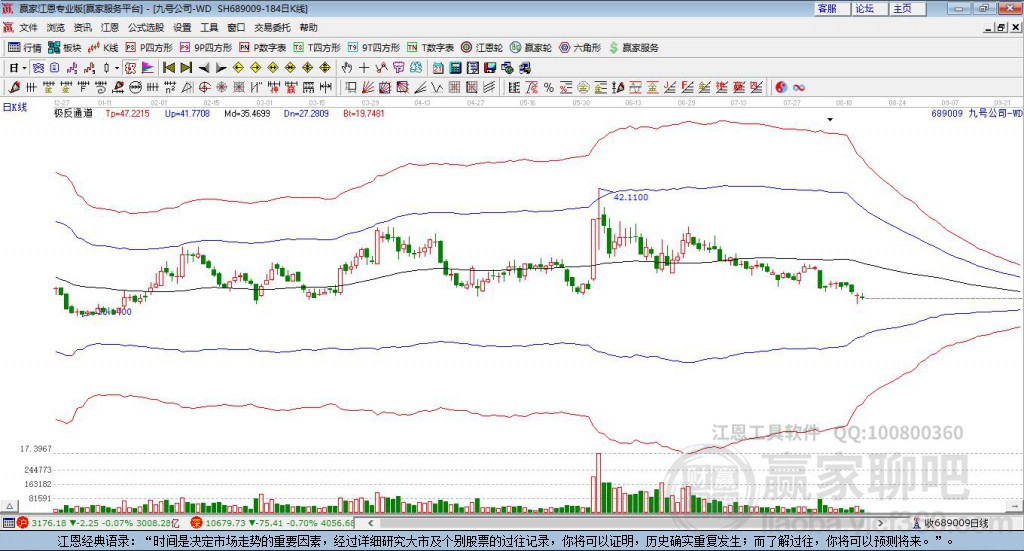Click the 收689009日线 status bar entry
Screen dimensions: 1024x551
click(950, 523)
